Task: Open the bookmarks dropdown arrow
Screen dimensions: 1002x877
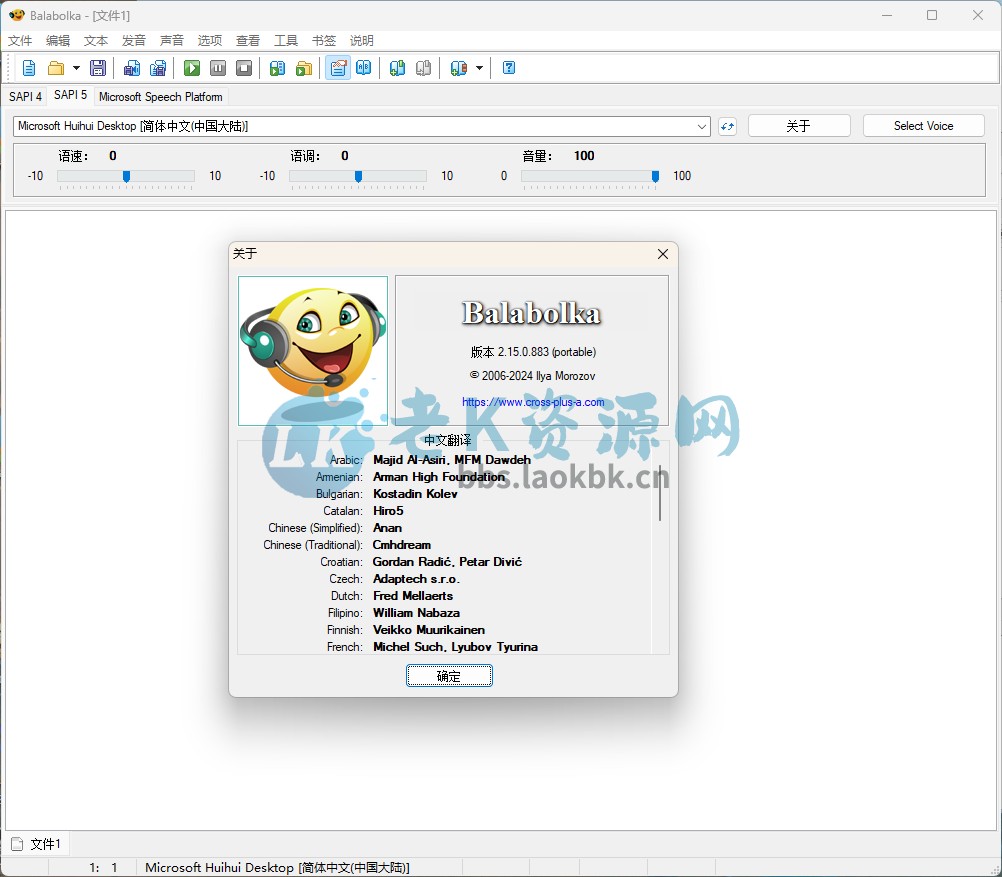Action: 479,68
